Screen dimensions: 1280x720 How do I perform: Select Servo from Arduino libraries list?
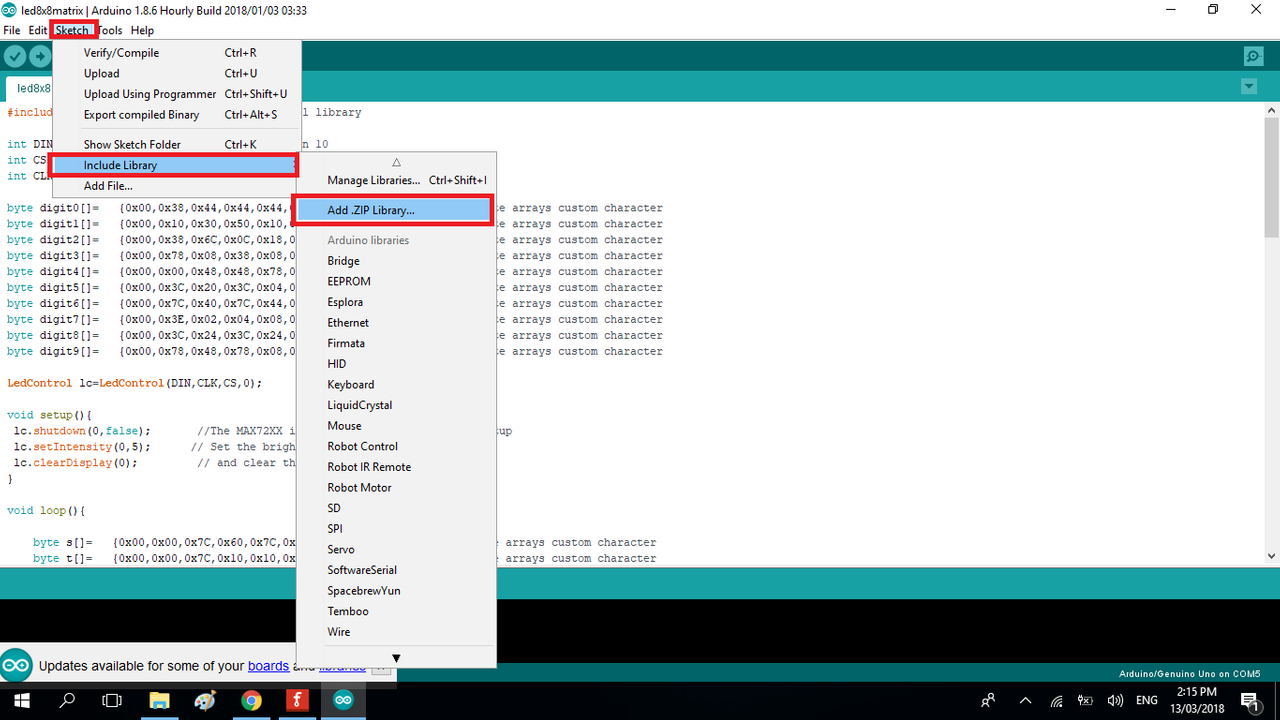(341, 549)
